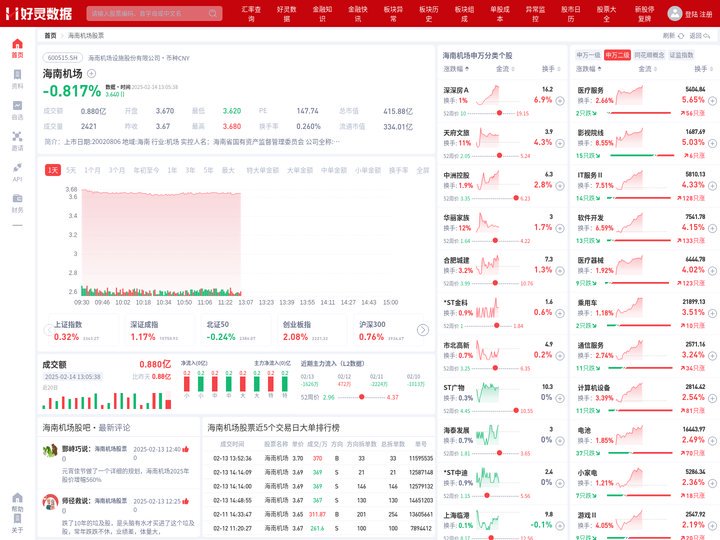Sort stocks list by 换手
The height and width of the screenshot is (540, 720).
pyautogui.click(x=551, y=69)
